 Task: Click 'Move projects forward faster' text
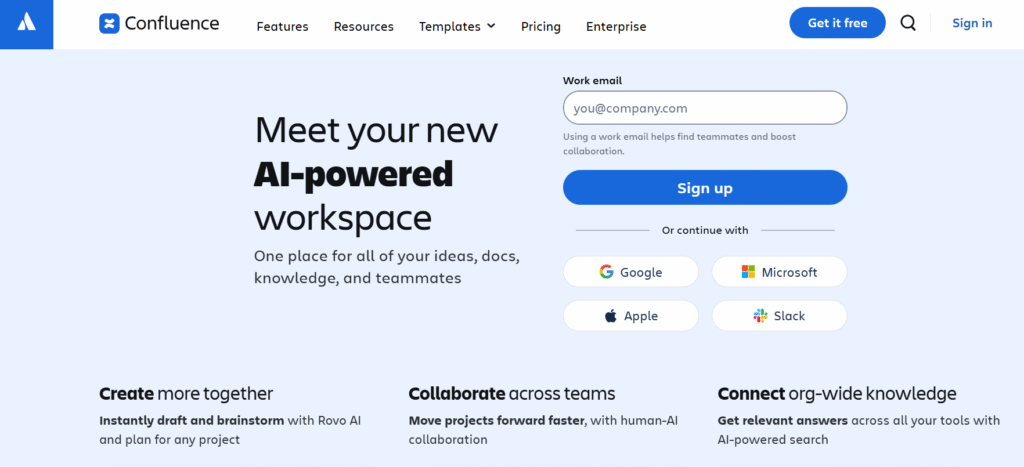(x=498, y=421)
